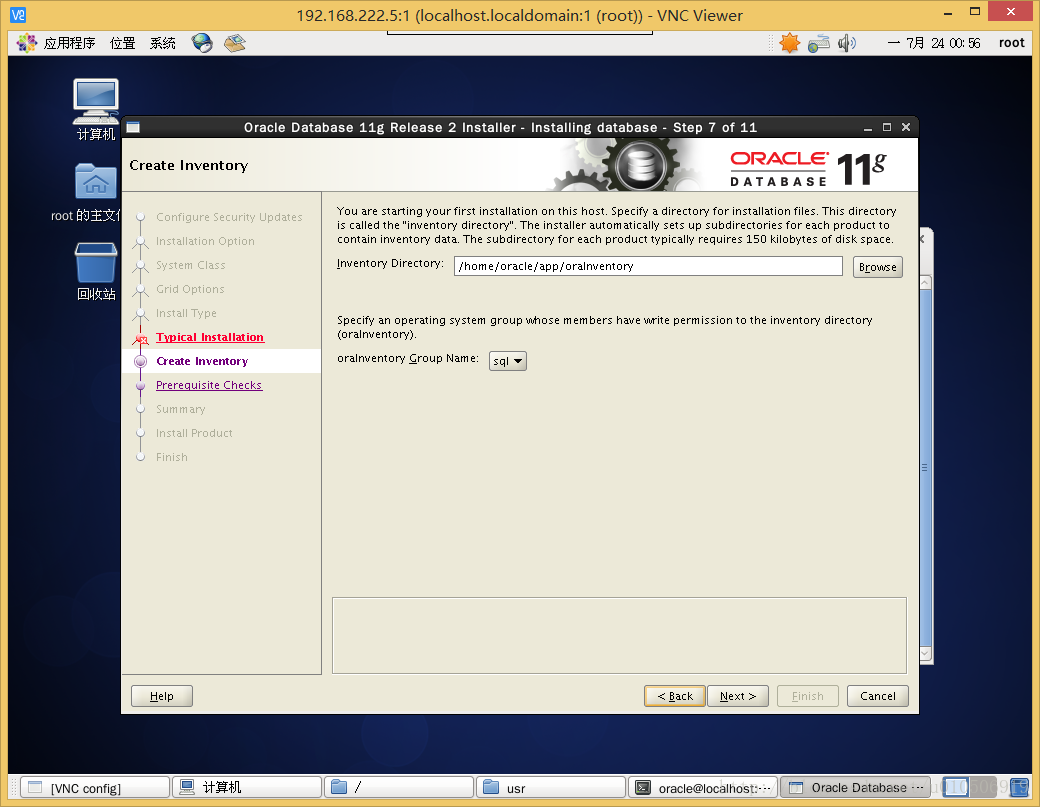Switch to 计算机 taskbar window

(247, 787)
